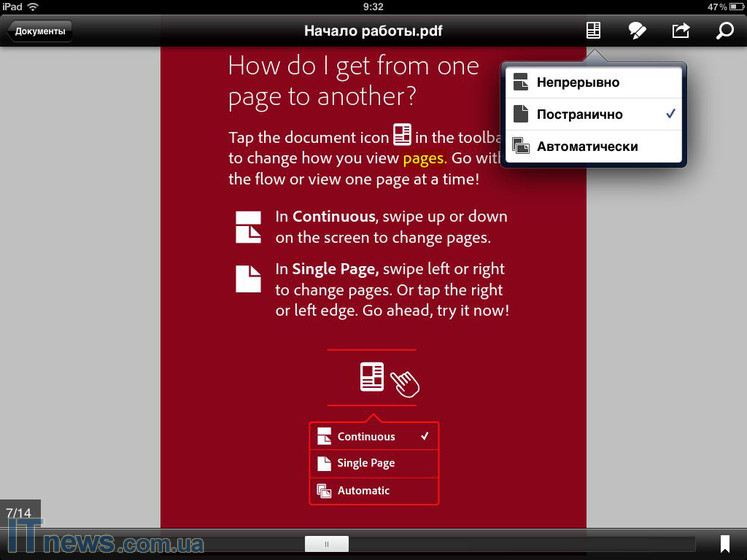
Task: Tap the highlighted yellow word "pages"
Action: 424,158
